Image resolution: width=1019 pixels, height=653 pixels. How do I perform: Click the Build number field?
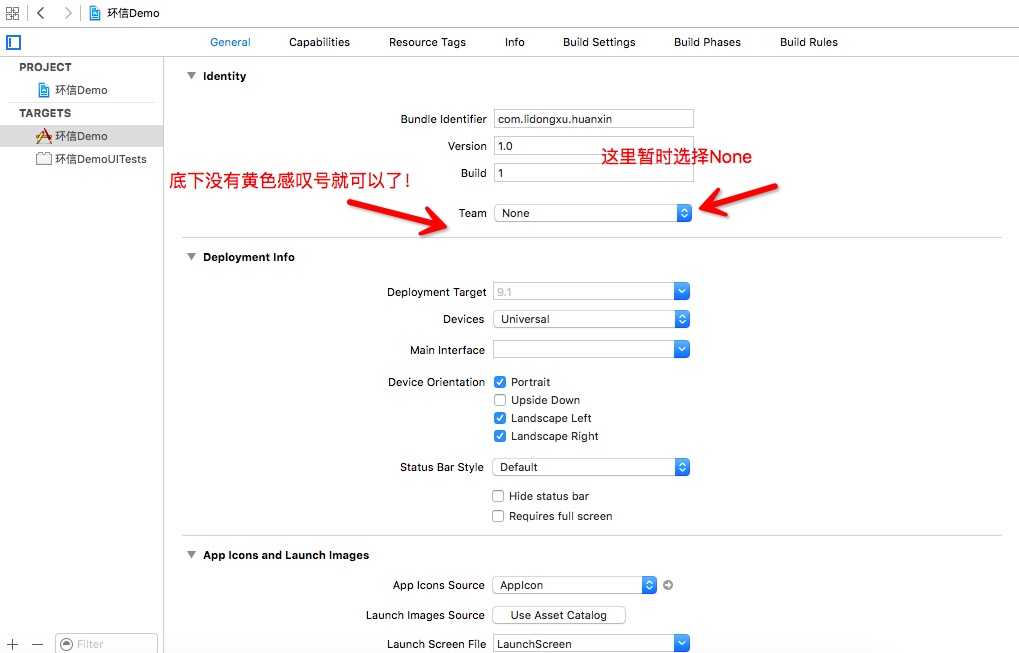click(x=593, y=173)
